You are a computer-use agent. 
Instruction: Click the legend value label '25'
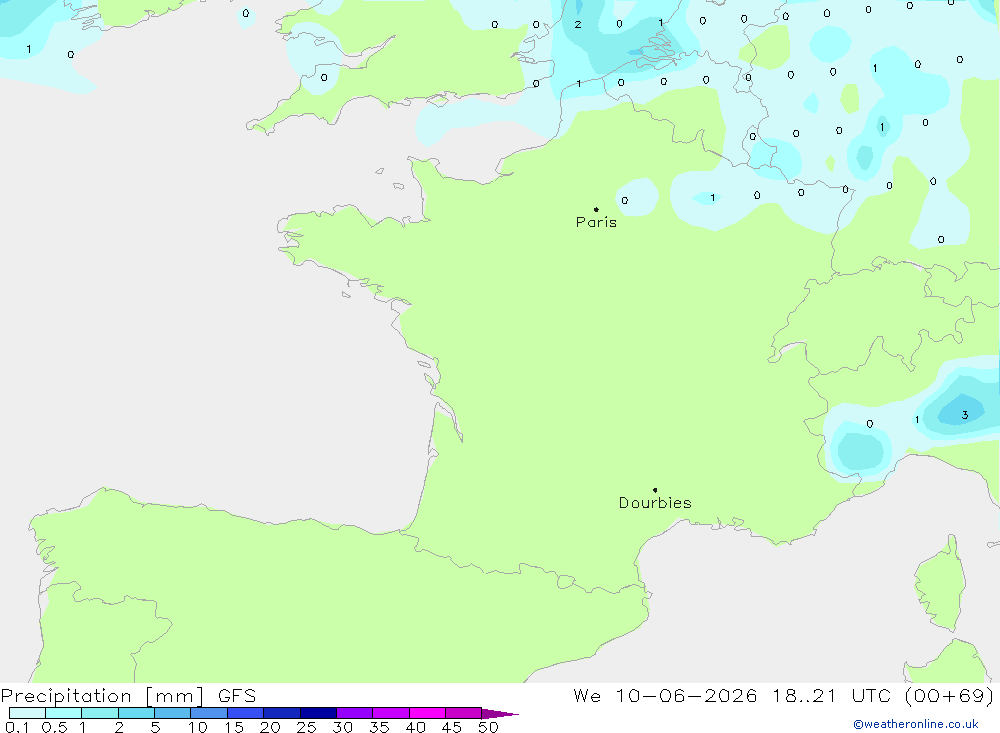pos(306,727)
